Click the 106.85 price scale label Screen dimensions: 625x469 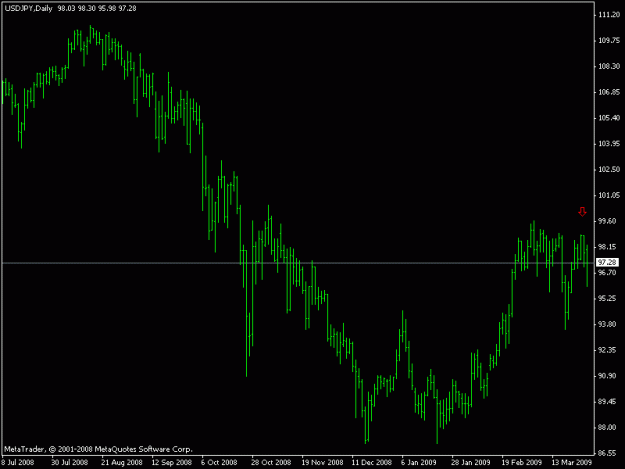pyautogui.click(x=609, y=92)
